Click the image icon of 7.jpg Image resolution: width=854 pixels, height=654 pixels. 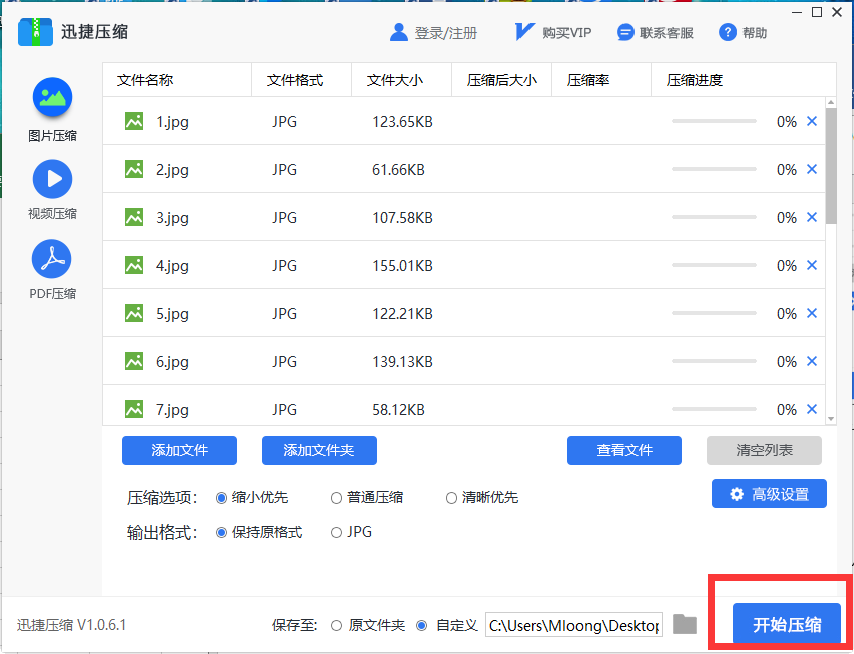coord(134,408)
